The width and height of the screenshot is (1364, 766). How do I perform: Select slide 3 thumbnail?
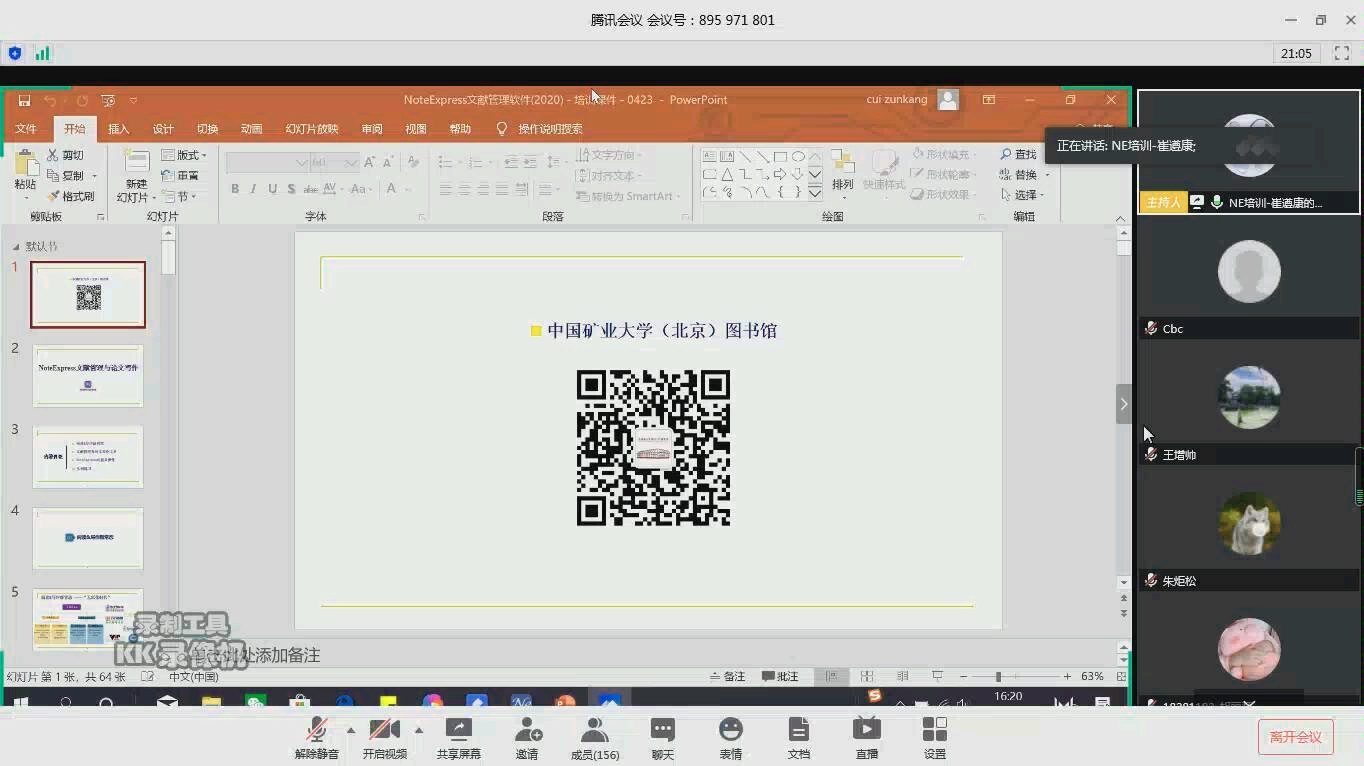(88, 457)
